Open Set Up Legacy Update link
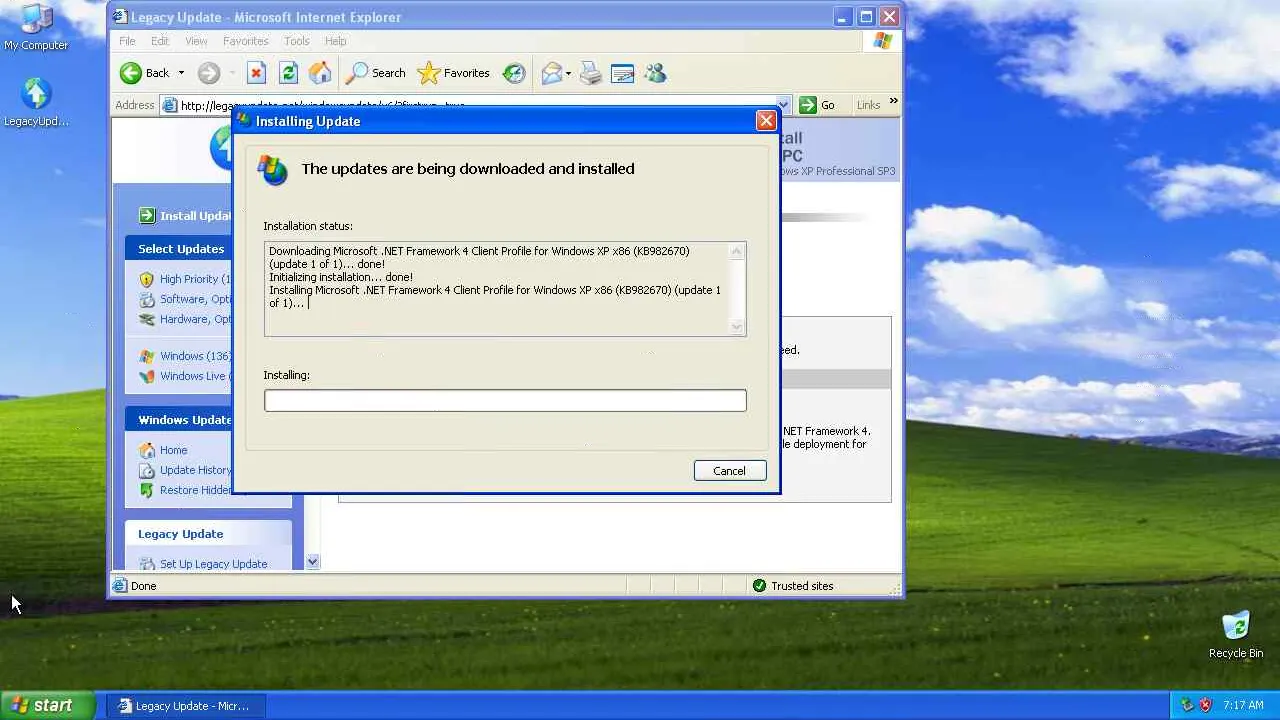The image size is (1280, 720). (x=214, y=564)
